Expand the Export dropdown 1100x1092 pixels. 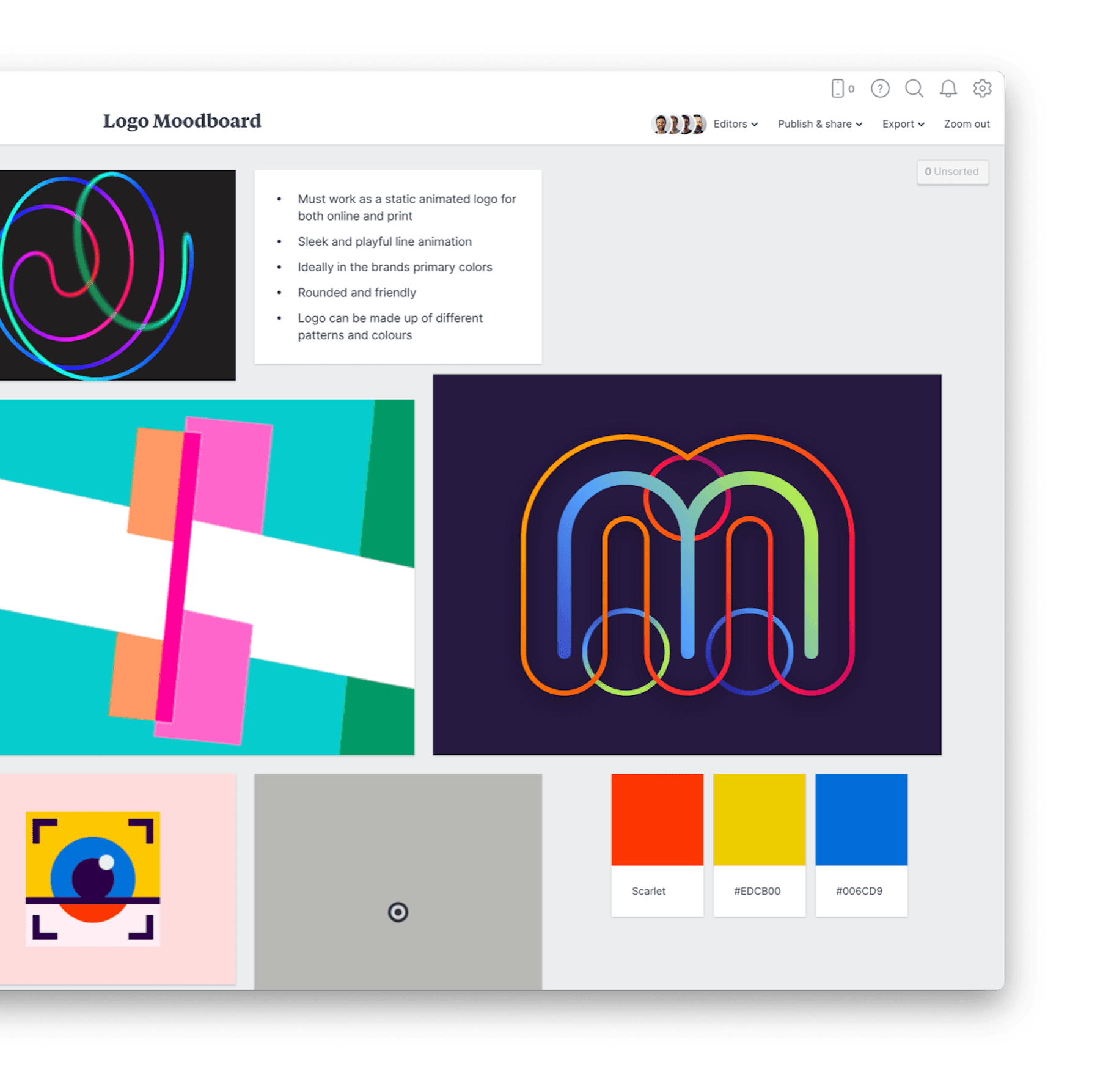point(903,124)
